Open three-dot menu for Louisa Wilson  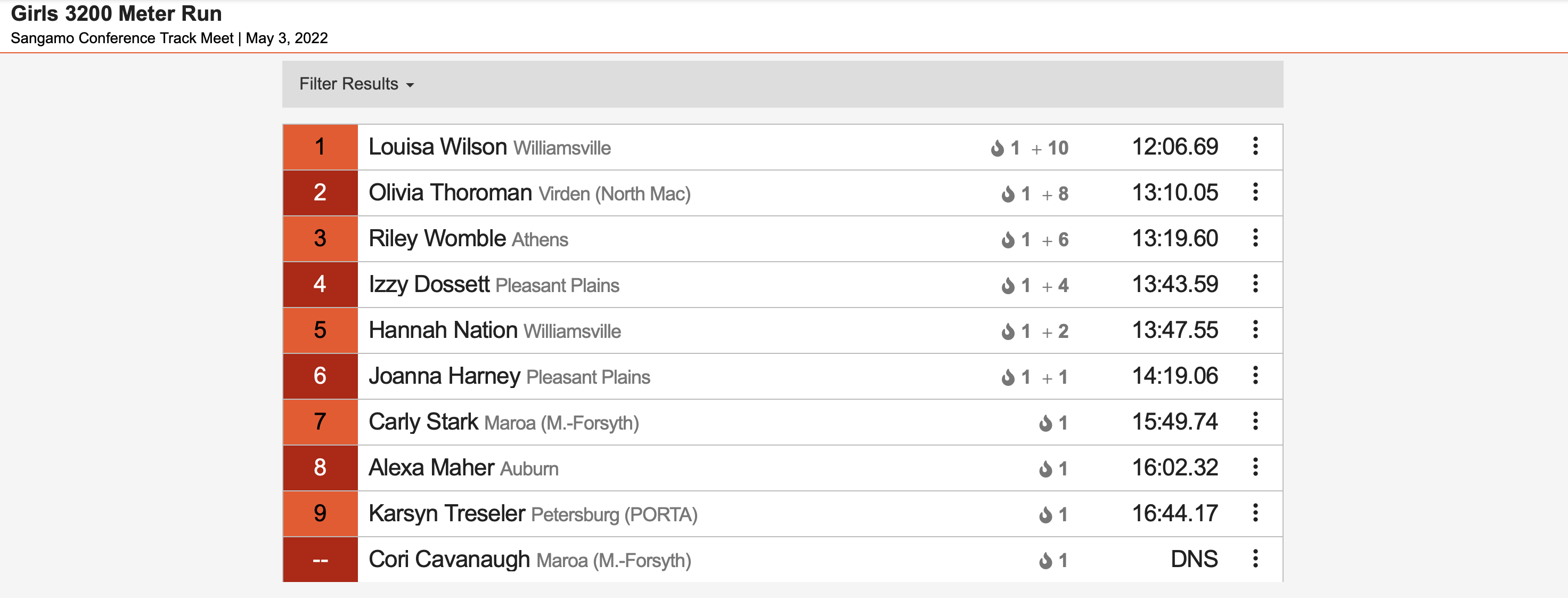1255,146
